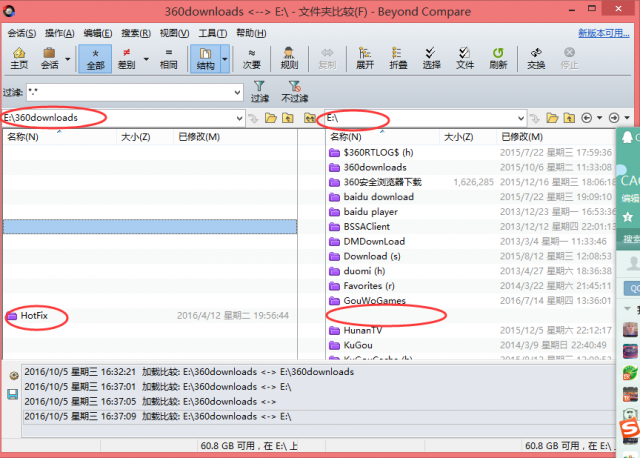Toggle the 结构 (Structure) view button
Image resolution: width=640 pixels, height=458 pixels.
[205, 59]
